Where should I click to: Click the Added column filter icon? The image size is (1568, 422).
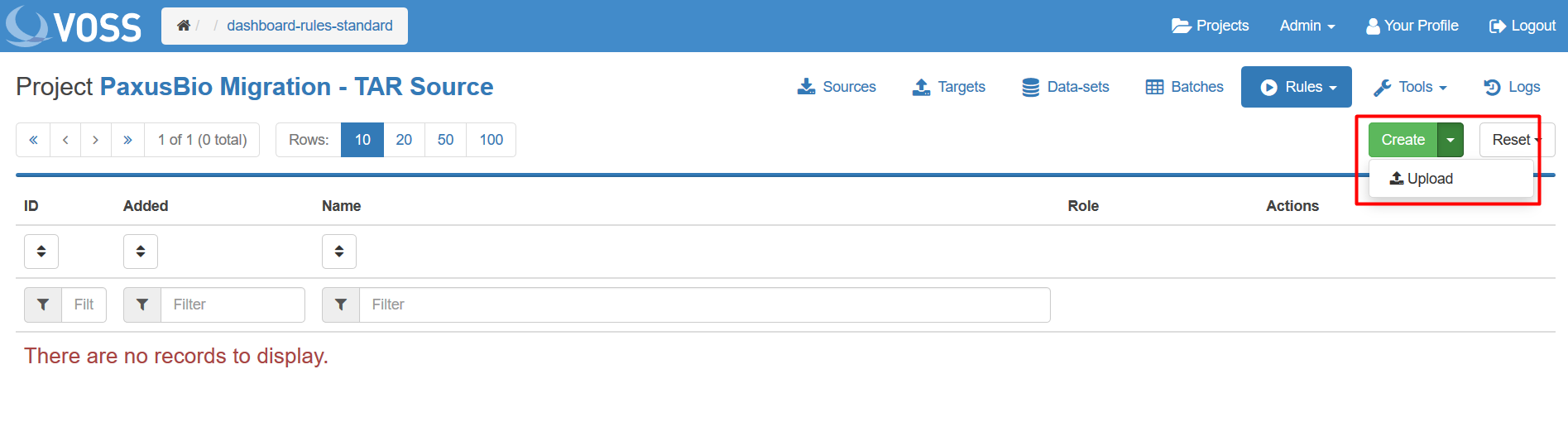pos(142,305)
